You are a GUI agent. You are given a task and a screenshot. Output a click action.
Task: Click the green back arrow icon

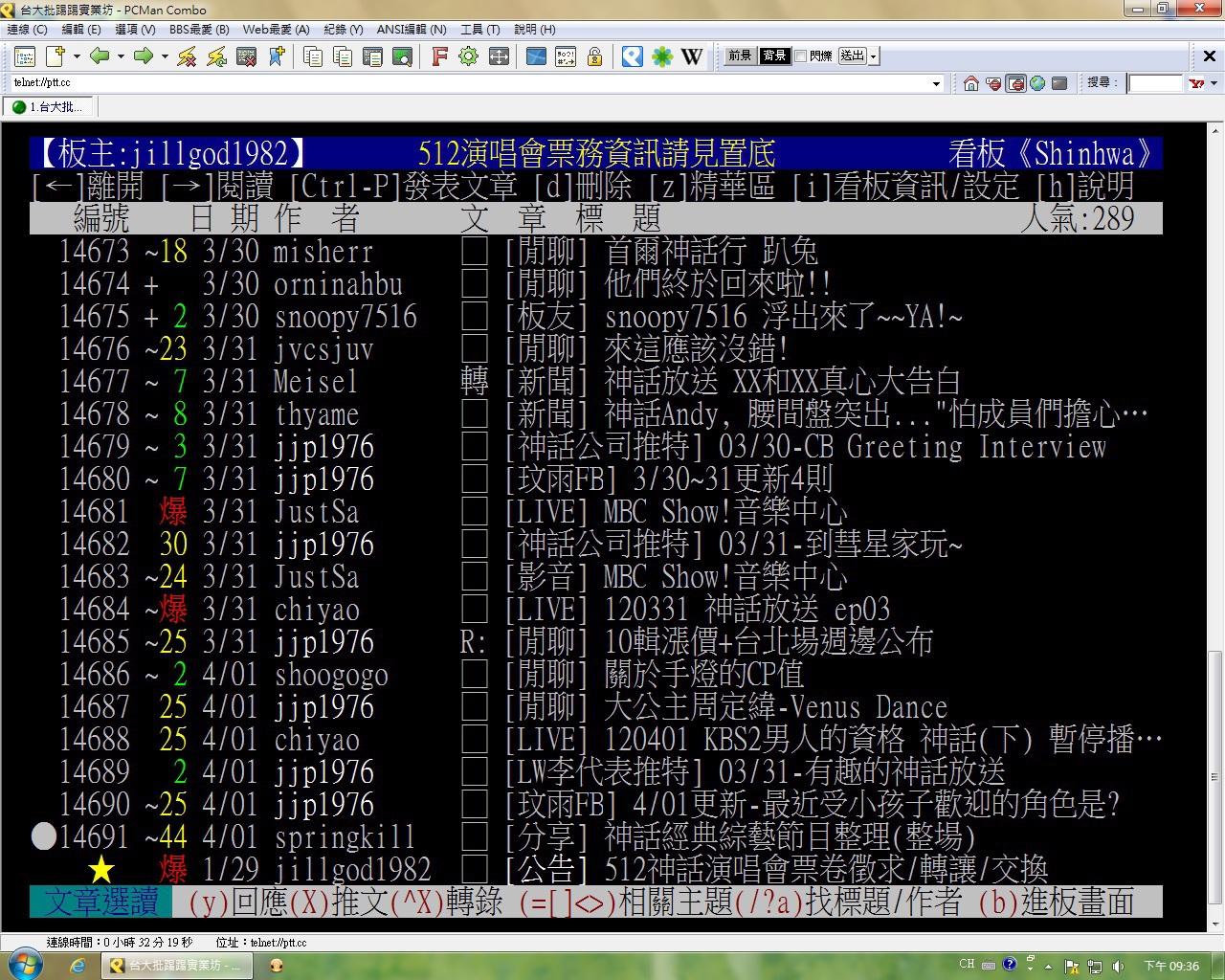(x=99, y=56)
